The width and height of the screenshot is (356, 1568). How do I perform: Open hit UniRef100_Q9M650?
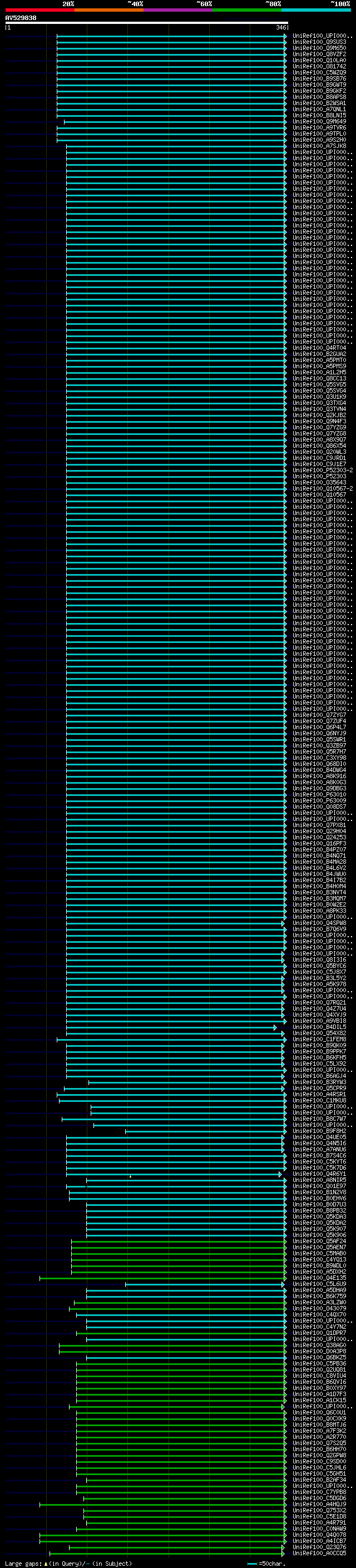click(x=319, y=48)
